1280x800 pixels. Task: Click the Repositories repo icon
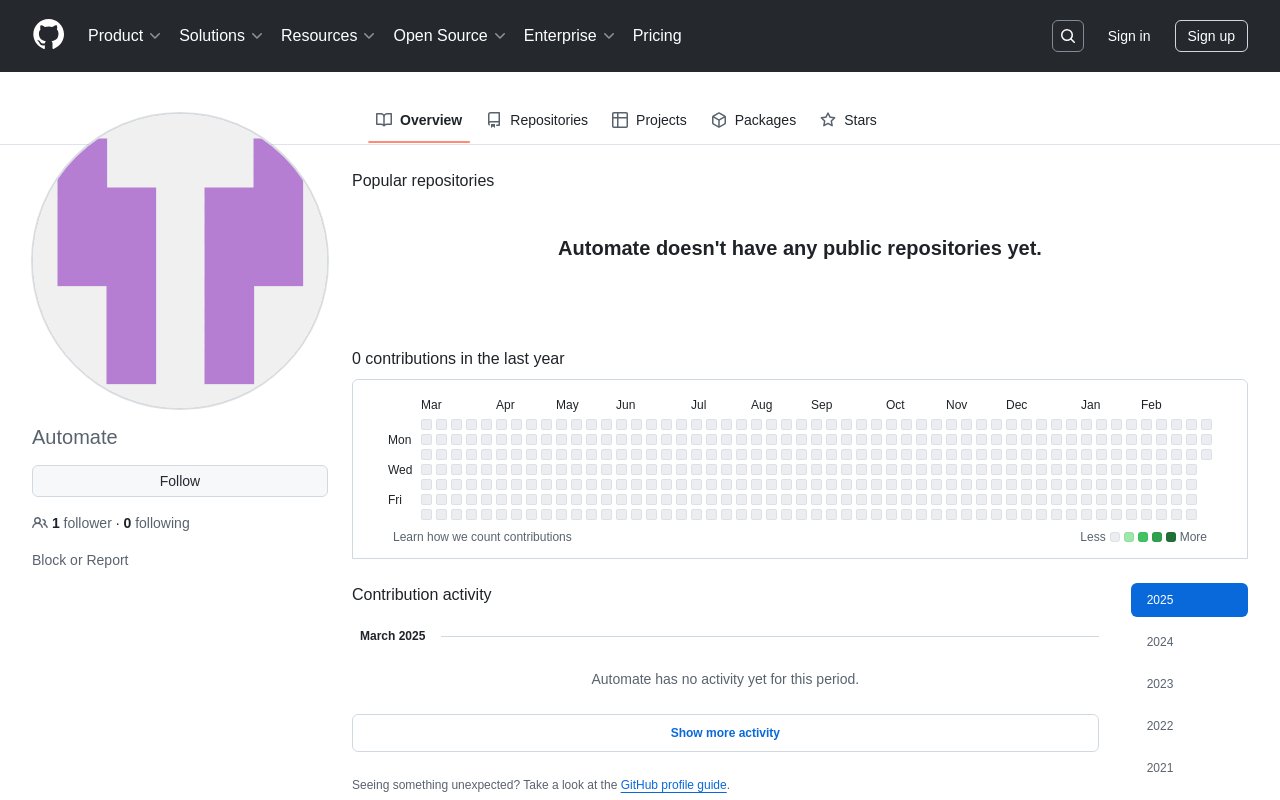494,120
